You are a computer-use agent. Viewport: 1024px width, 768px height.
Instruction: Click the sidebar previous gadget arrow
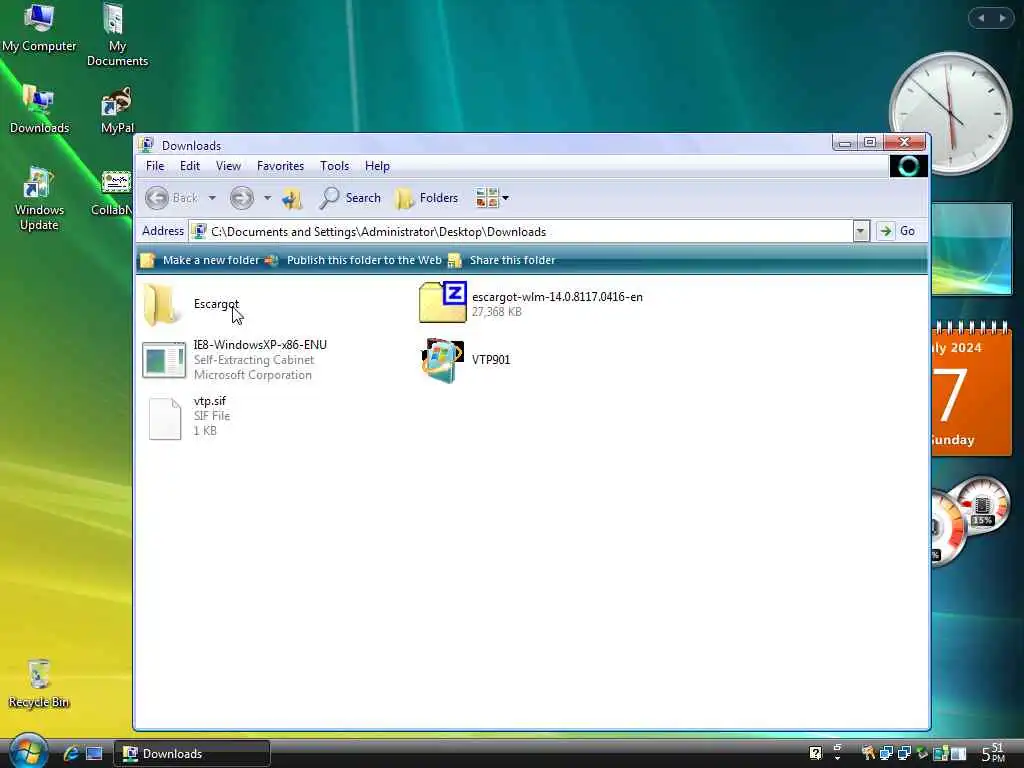980,18
